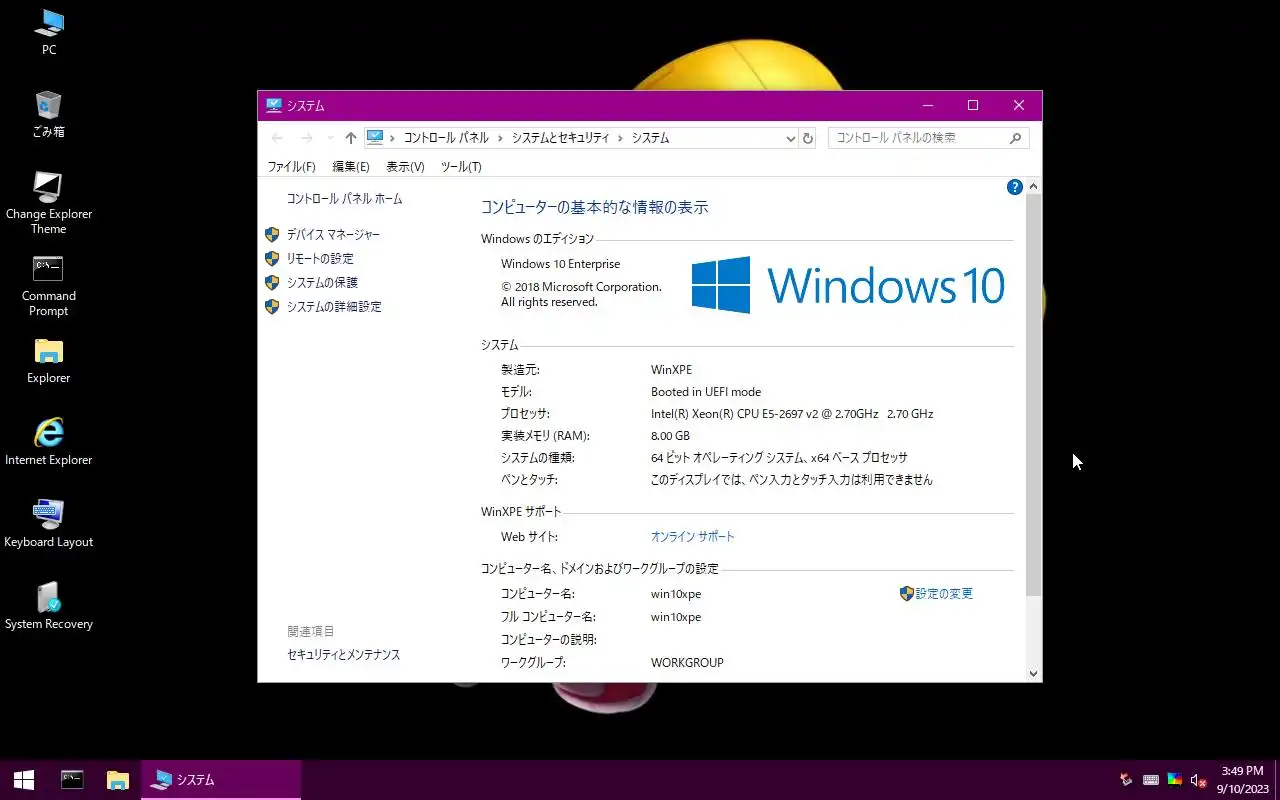Open デバイス マネージャー link
This screenshot has height=800, width=1280.
(x=333, y=235)
